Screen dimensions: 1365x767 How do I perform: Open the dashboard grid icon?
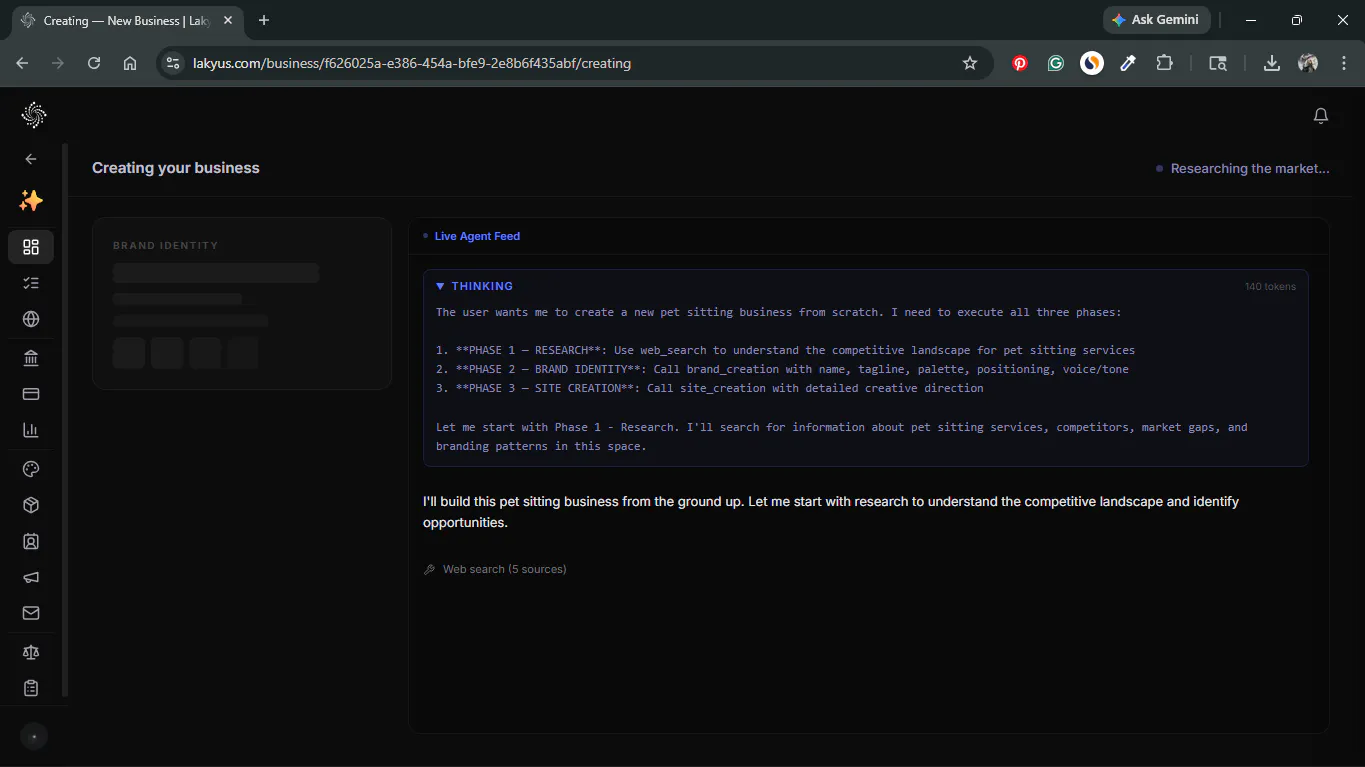(31, 247)
